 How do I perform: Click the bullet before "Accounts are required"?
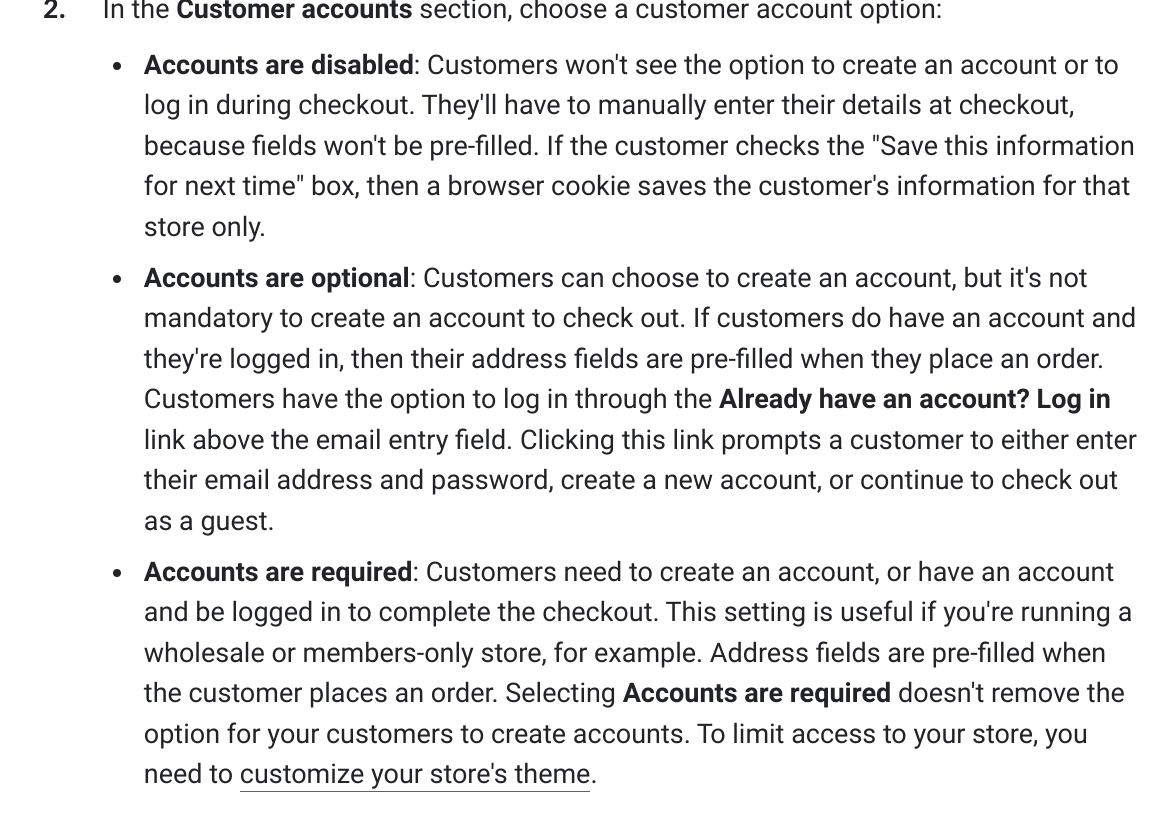(x=119, y=574)
